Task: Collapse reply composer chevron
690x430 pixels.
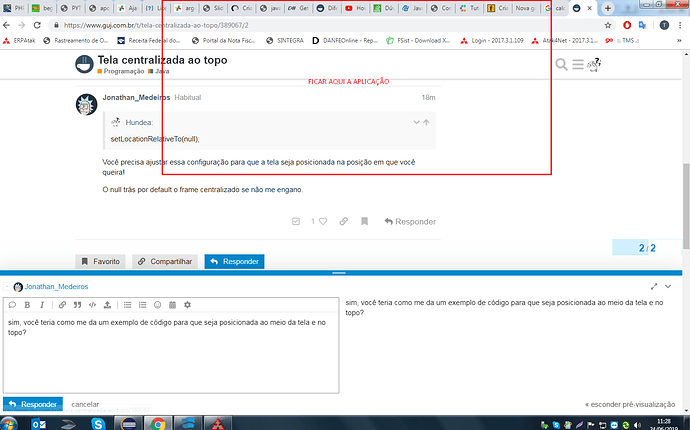Action: coord(668,287)
